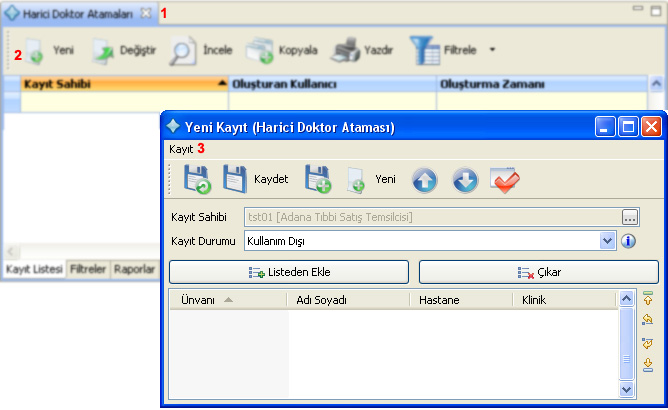The width and height of the screenshot is (668, 410).
Task: Click the Çıkar button
Action: (x=526, y=272)
